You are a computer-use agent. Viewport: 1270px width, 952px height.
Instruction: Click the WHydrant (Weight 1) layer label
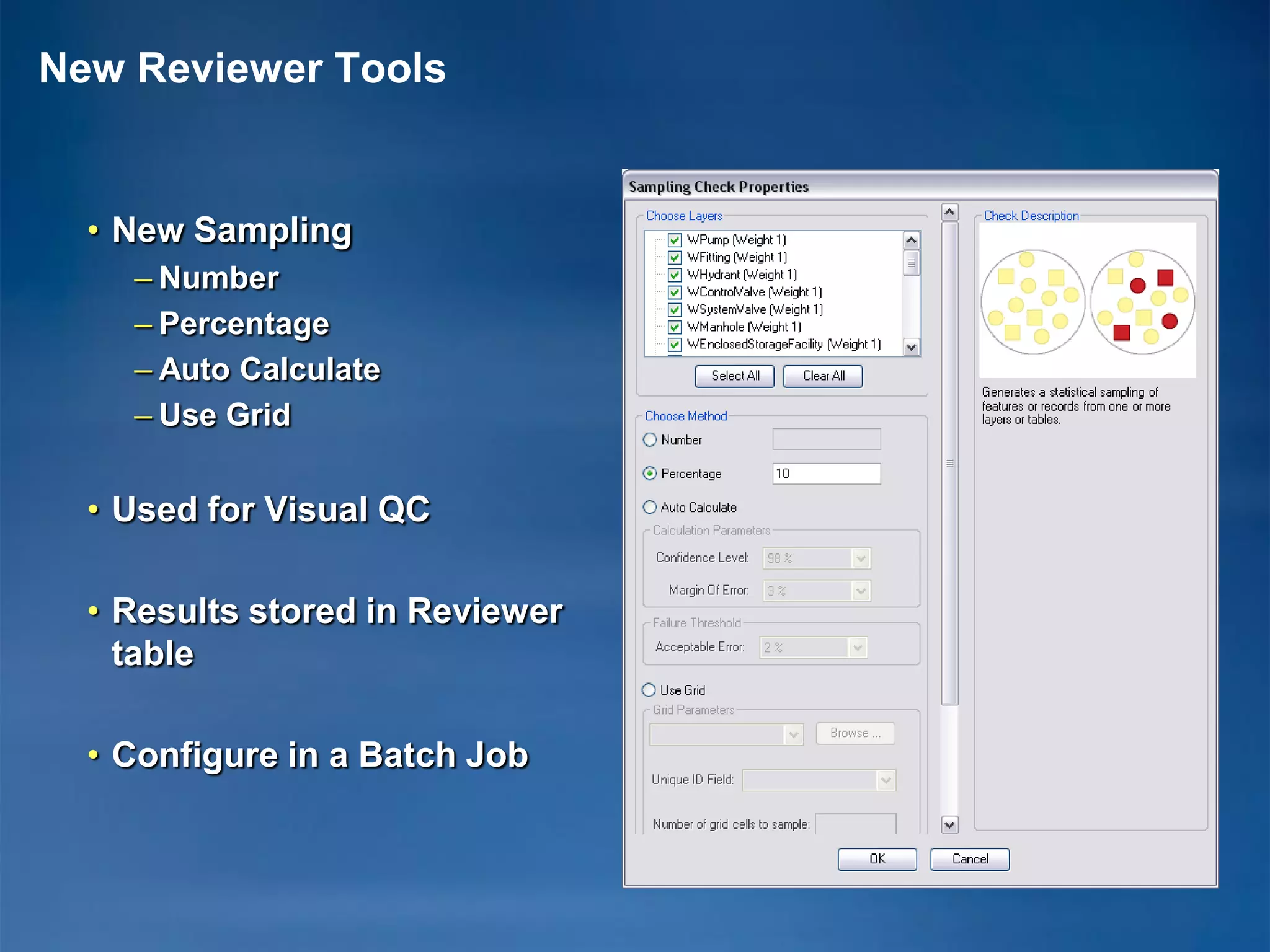(742, 275)
